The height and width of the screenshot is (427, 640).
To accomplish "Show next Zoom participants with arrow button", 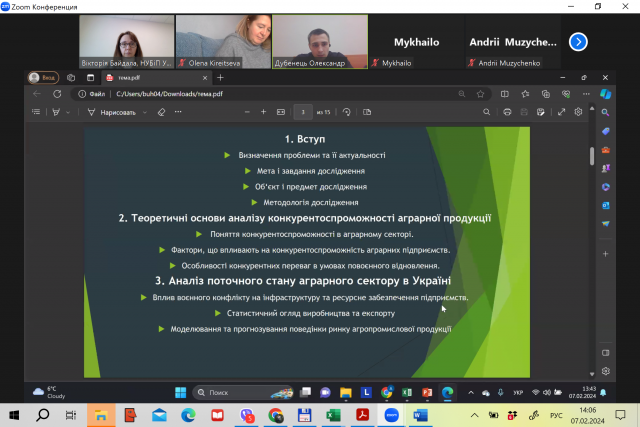I will tap(578, 42).
